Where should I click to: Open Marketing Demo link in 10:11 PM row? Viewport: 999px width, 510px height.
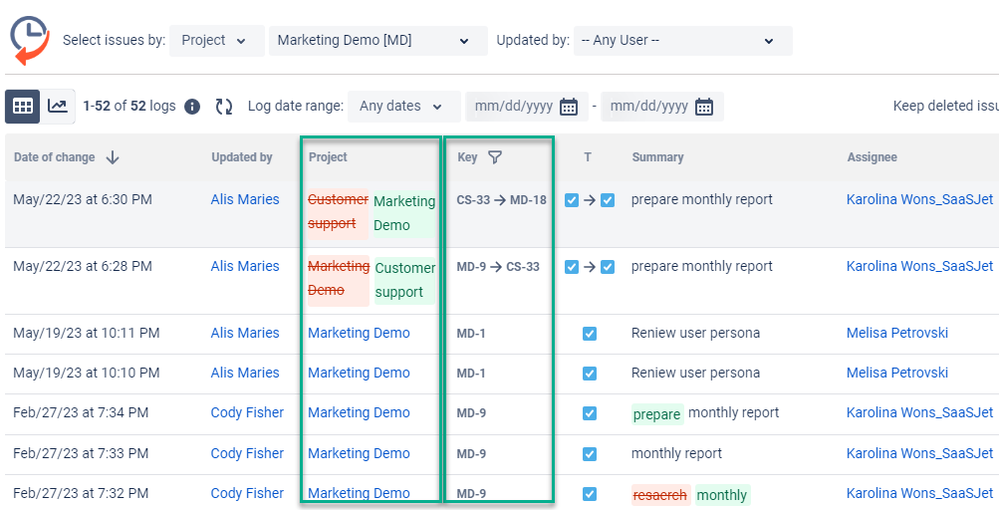pos(359,333)
